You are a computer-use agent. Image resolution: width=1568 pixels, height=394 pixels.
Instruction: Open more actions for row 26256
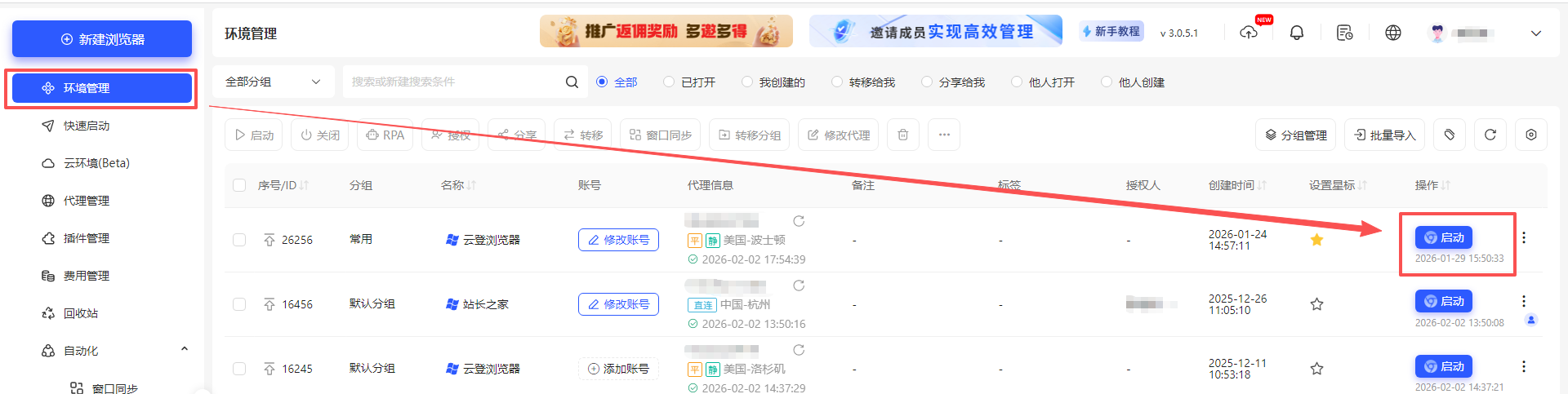point(1524,237)
